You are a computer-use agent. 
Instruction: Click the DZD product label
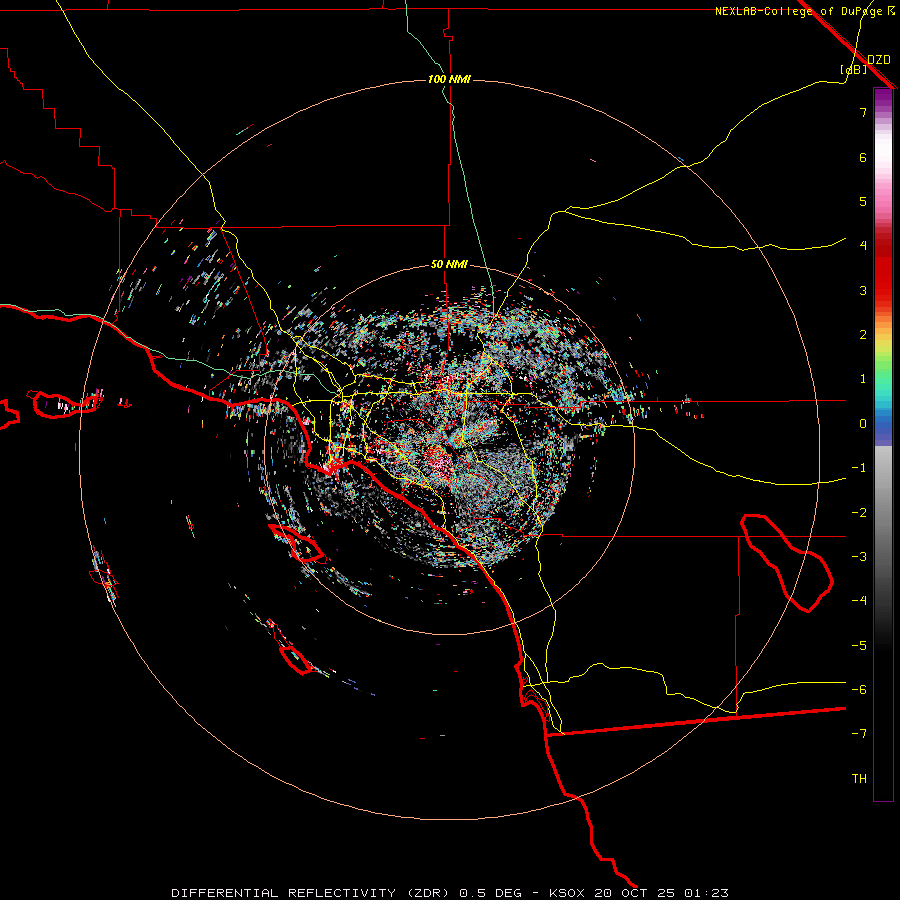click(x=879, y=59)
